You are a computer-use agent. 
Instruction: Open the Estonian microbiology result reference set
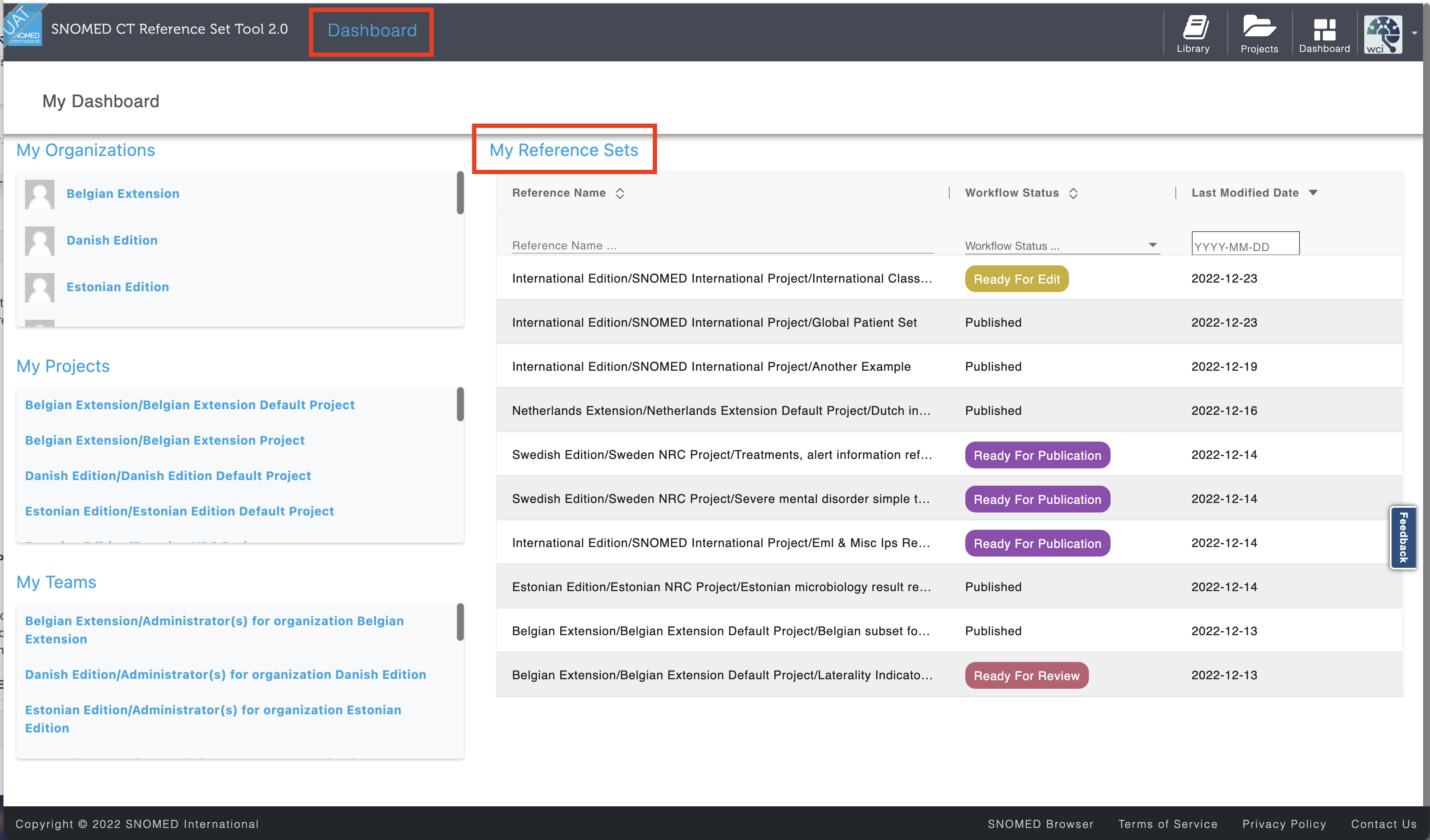[x=721, y=586]
